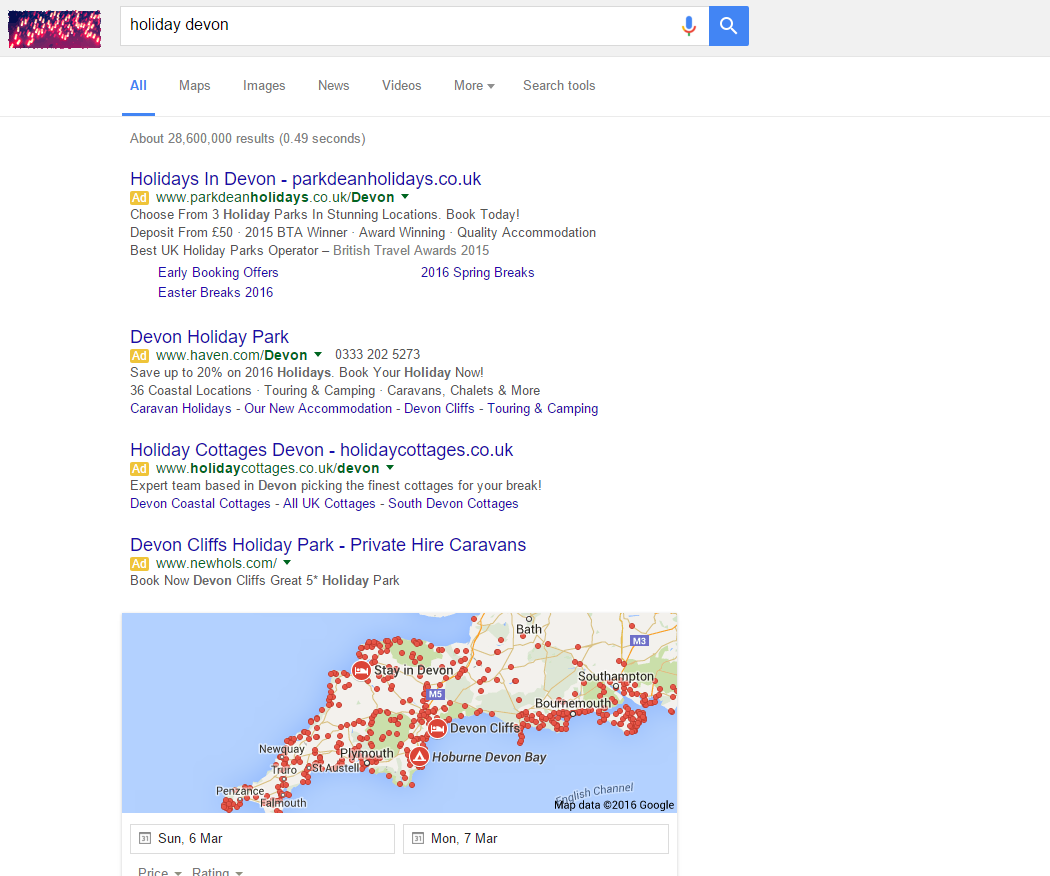Click the Southampton label on the map
Image resolution: width=1050 pixels, height=876 pixels.
(x=616, y=676)
